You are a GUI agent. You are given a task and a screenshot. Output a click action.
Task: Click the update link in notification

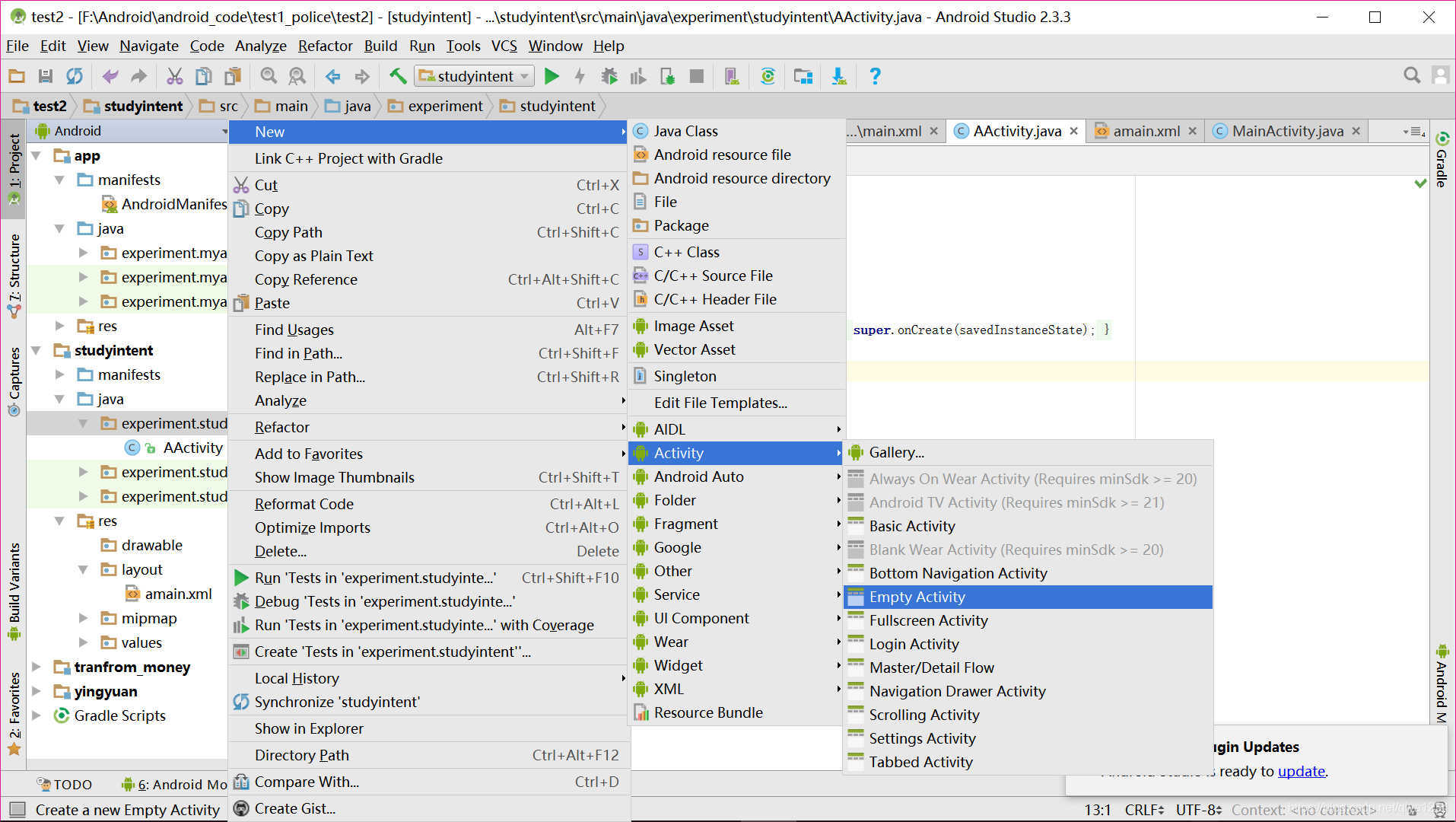click(x=1301, y=771)
